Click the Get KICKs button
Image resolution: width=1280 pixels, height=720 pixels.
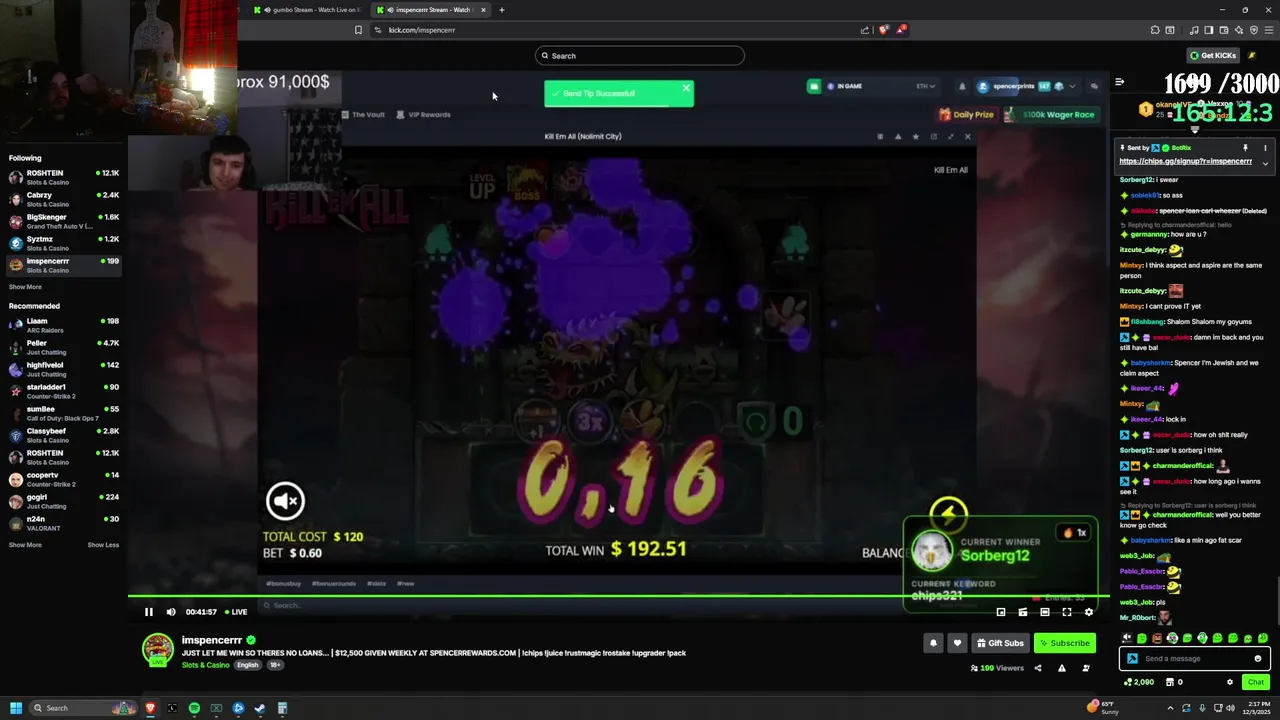[1213, 55]
